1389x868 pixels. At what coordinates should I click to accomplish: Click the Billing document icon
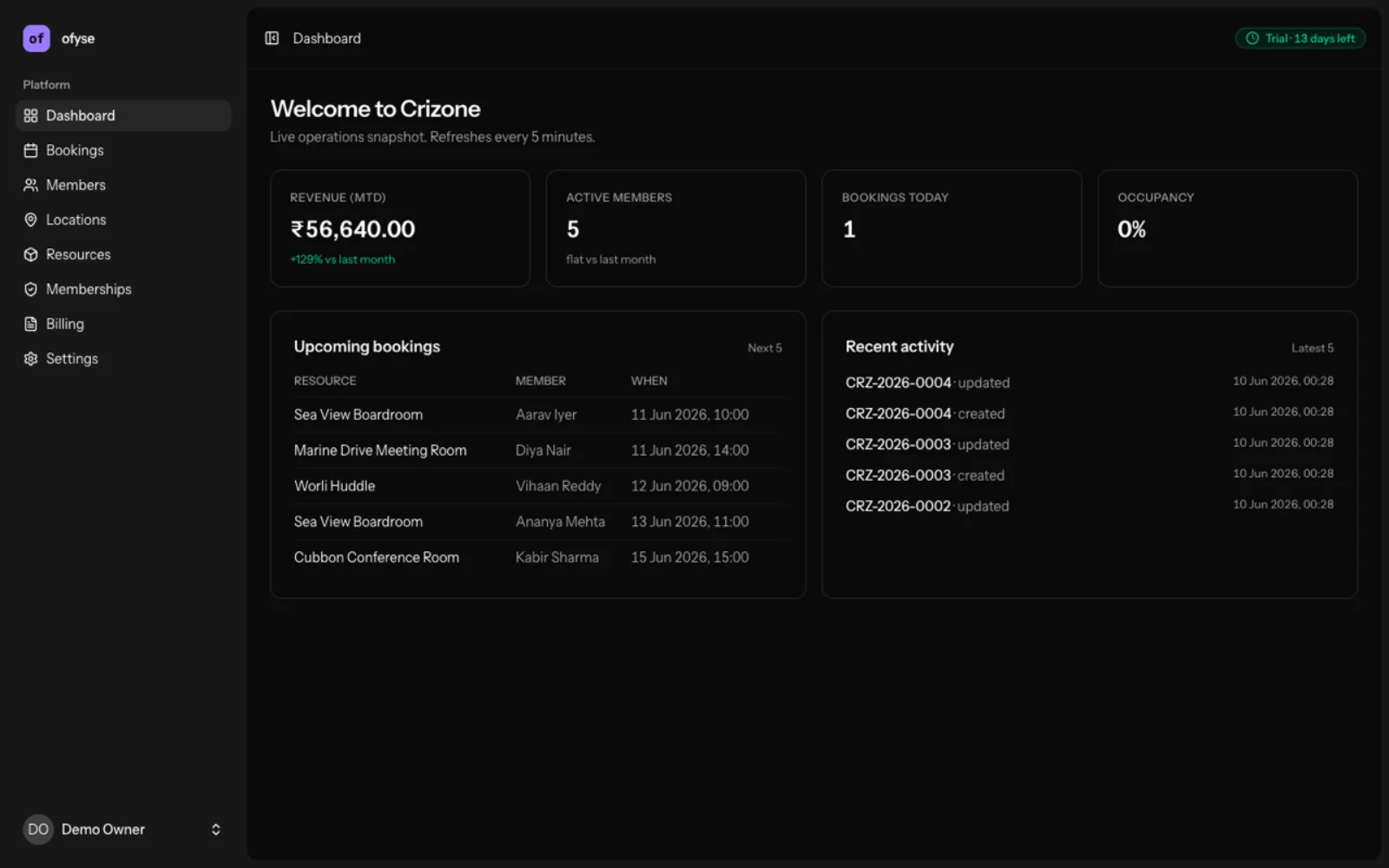pyautogui.click(x=30, y=324)
